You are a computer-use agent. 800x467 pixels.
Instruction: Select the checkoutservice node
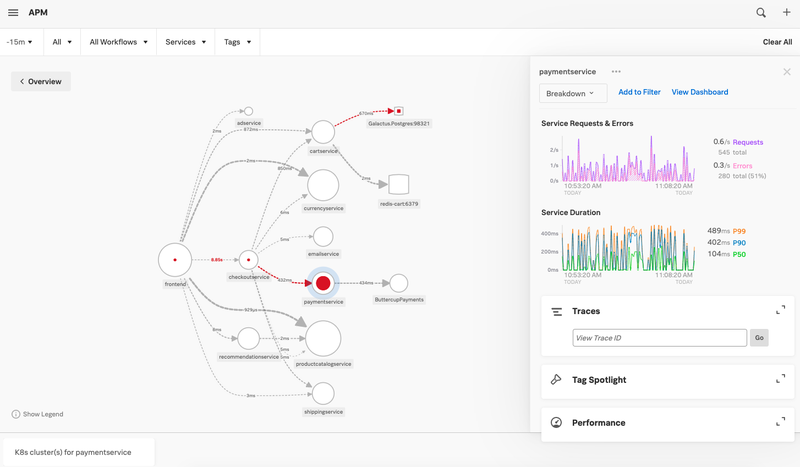[248, 260]
